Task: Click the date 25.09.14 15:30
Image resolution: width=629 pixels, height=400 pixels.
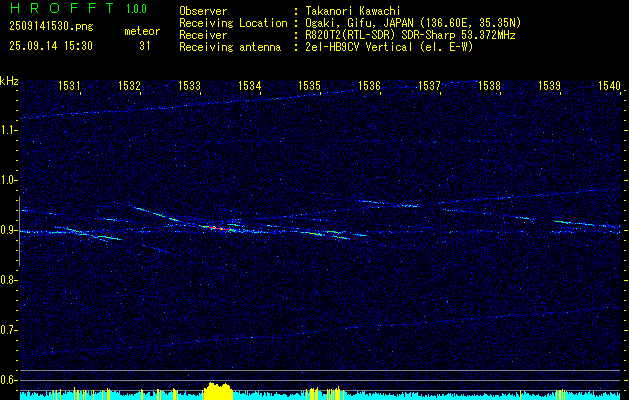Action: 51,46
